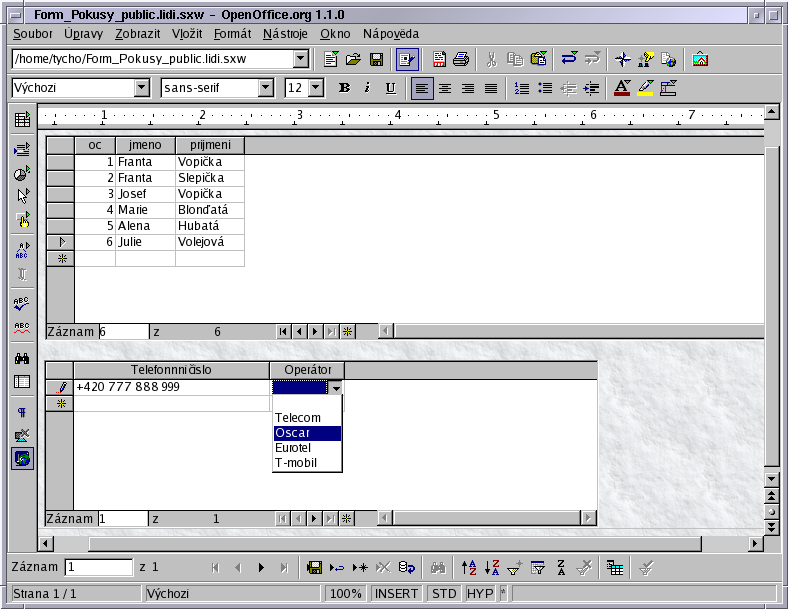Select Eurotel in the operator list
This screenshot has width=788, height=609.
tap(307, 448)
